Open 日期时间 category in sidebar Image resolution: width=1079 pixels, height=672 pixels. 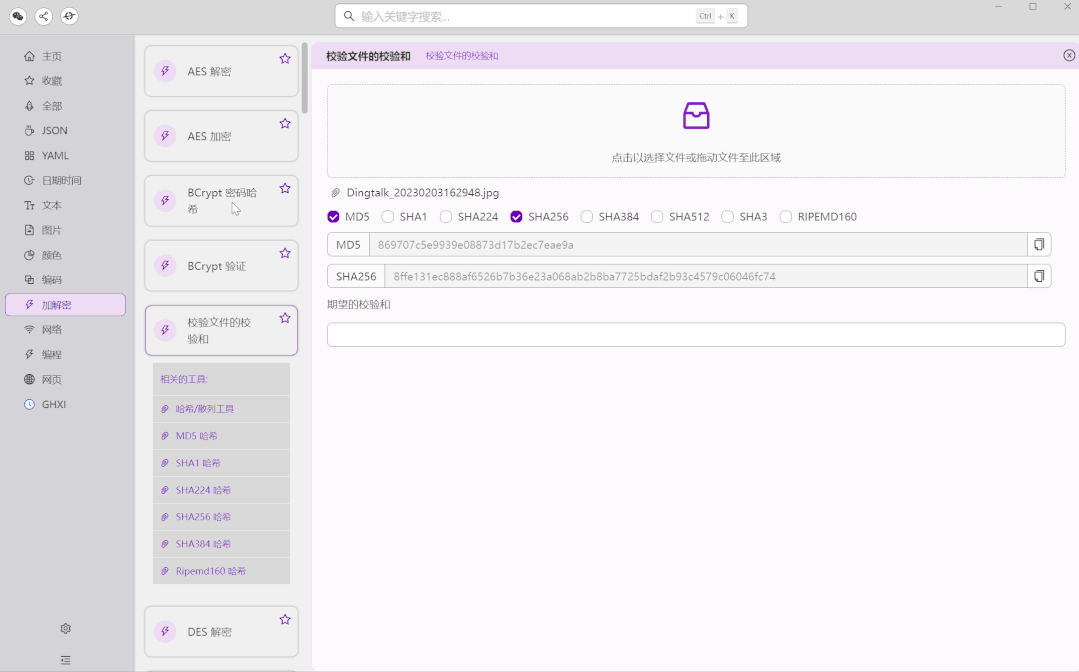(65, 180)
